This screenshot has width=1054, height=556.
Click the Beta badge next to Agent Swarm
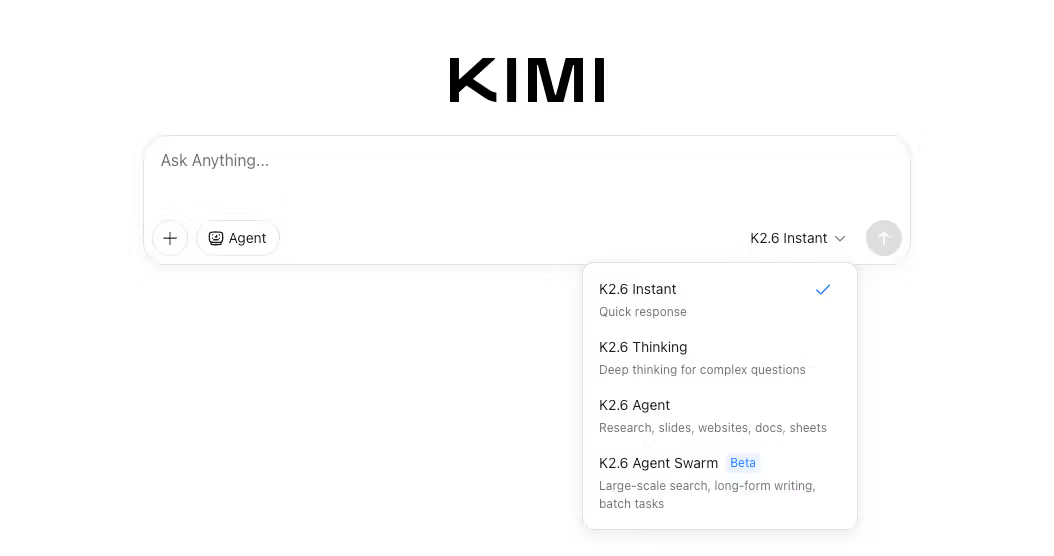tap(743, 463)
